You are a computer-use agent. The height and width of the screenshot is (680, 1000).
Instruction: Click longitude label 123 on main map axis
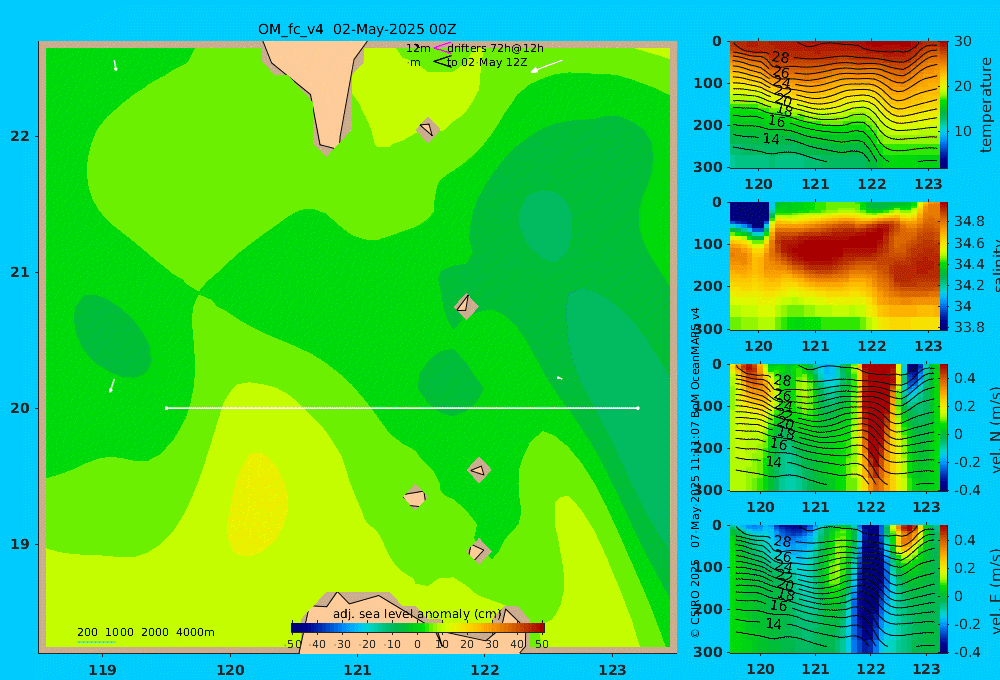click(612, 670)
